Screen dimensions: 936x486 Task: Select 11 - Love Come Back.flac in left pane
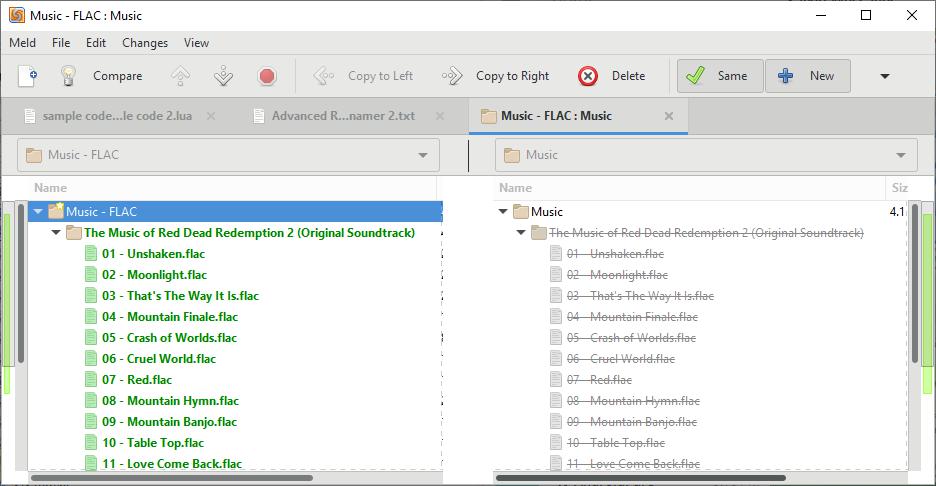tap(172, 463)
